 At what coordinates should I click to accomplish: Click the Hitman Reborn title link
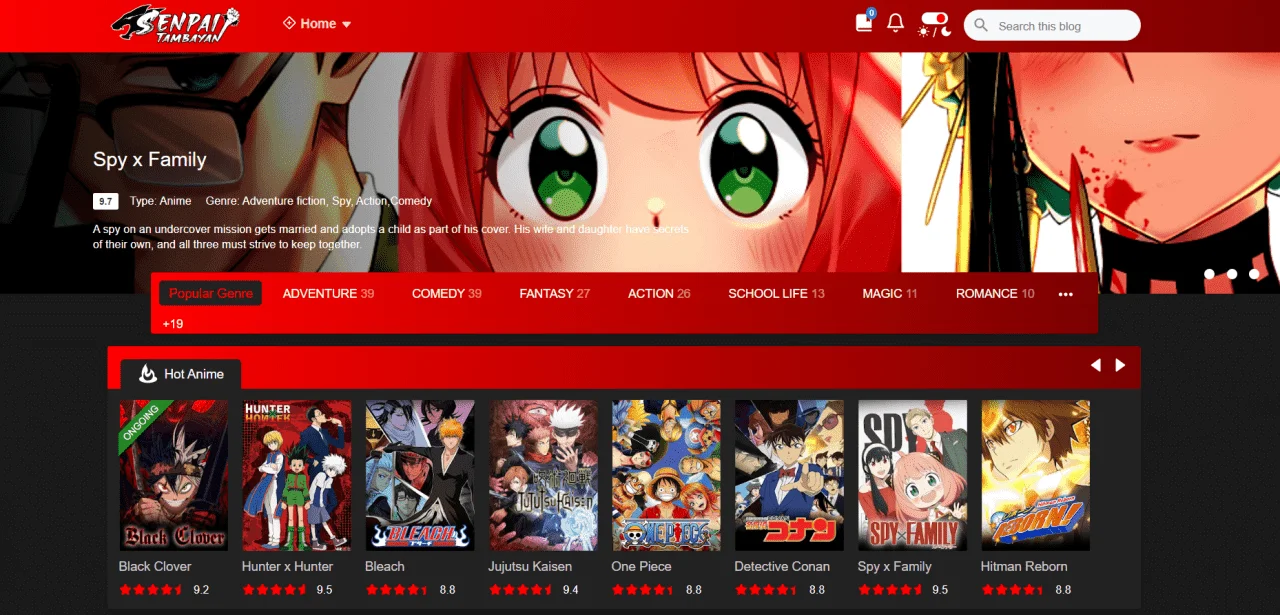point(1024,566)
